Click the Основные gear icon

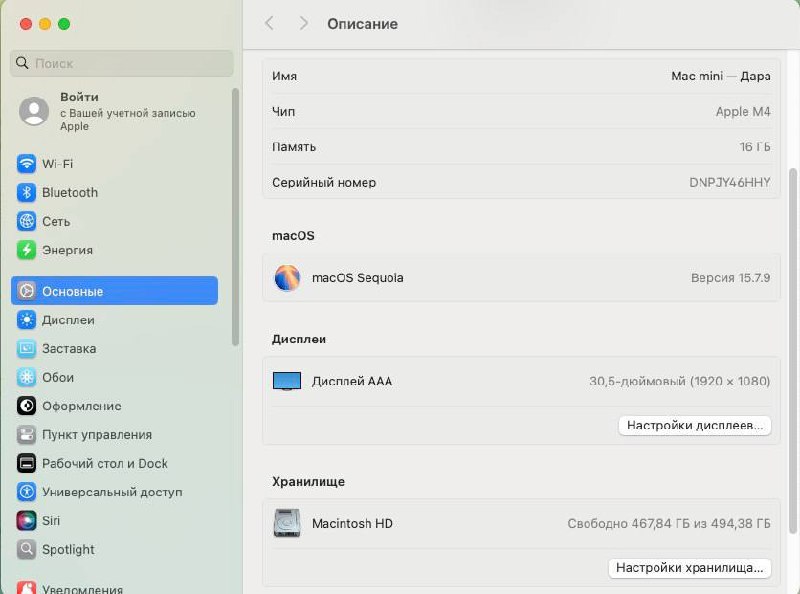26,291
